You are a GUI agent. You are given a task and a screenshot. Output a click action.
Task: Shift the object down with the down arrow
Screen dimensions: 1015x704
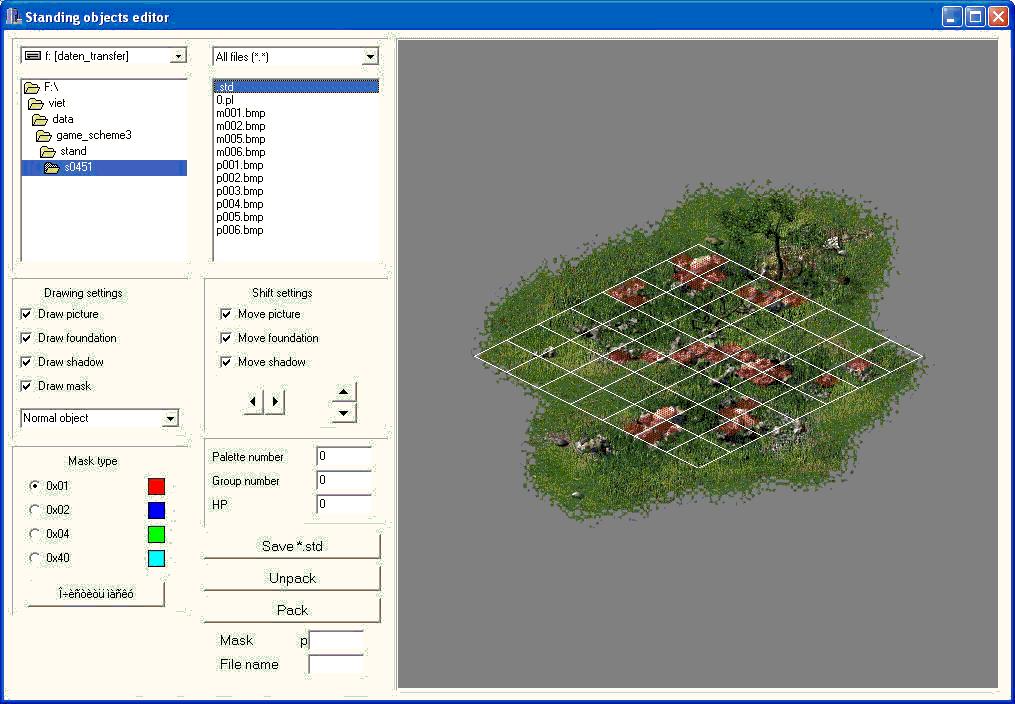344,412
